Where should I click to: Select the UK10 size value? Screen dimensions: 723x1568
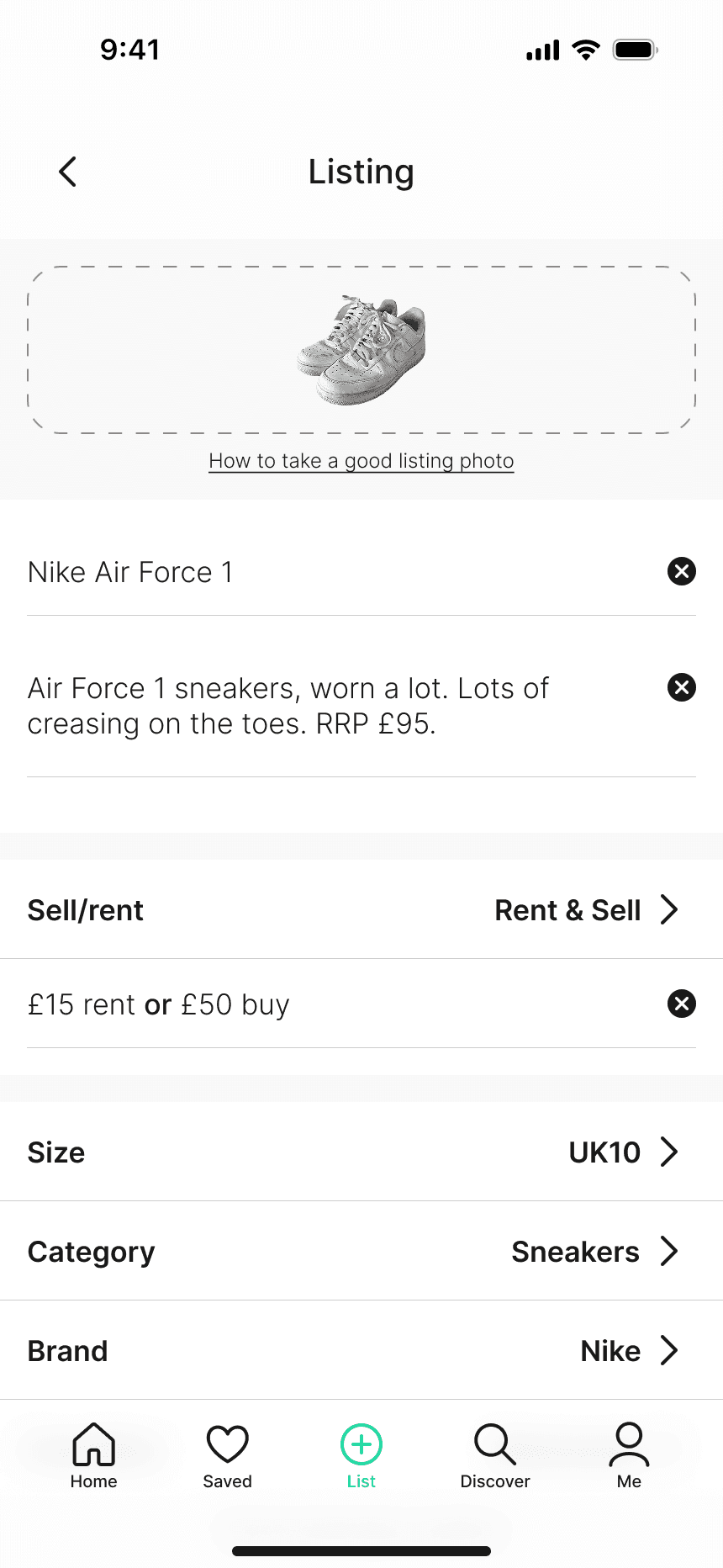[604, 1152]
